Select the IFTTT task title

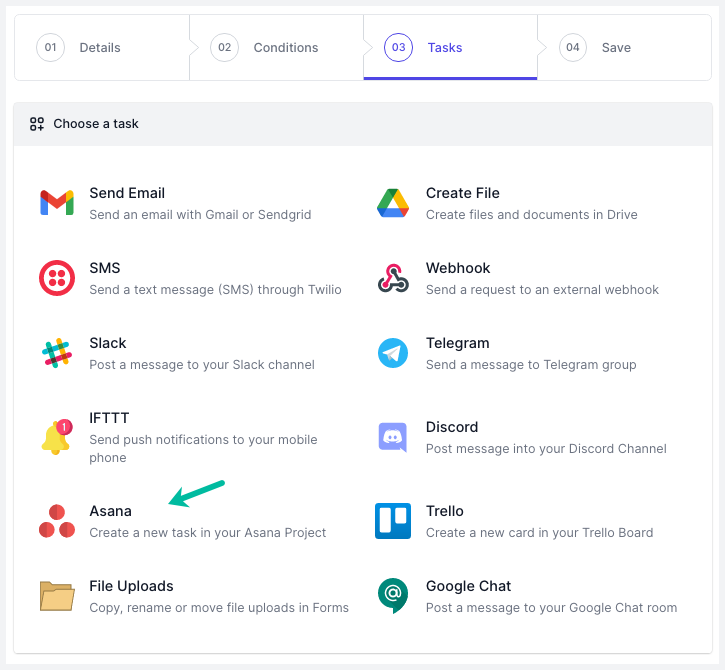click(109, 418)
